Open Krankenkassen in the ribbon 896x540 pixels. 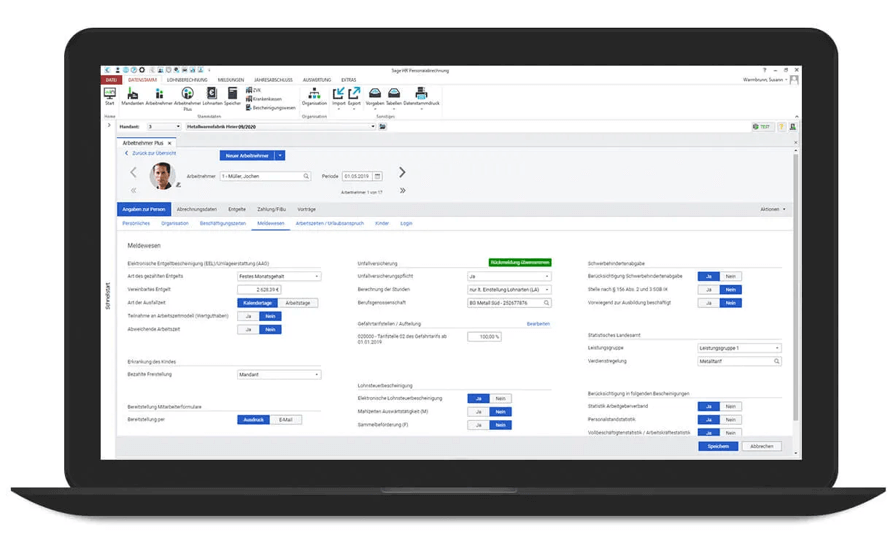click(x=264, y=99)
